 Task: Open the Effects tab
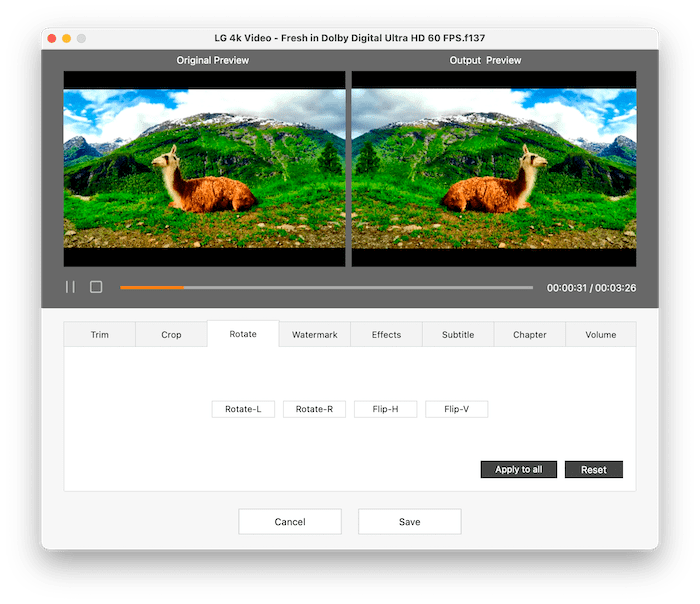(x=386, y=334)
